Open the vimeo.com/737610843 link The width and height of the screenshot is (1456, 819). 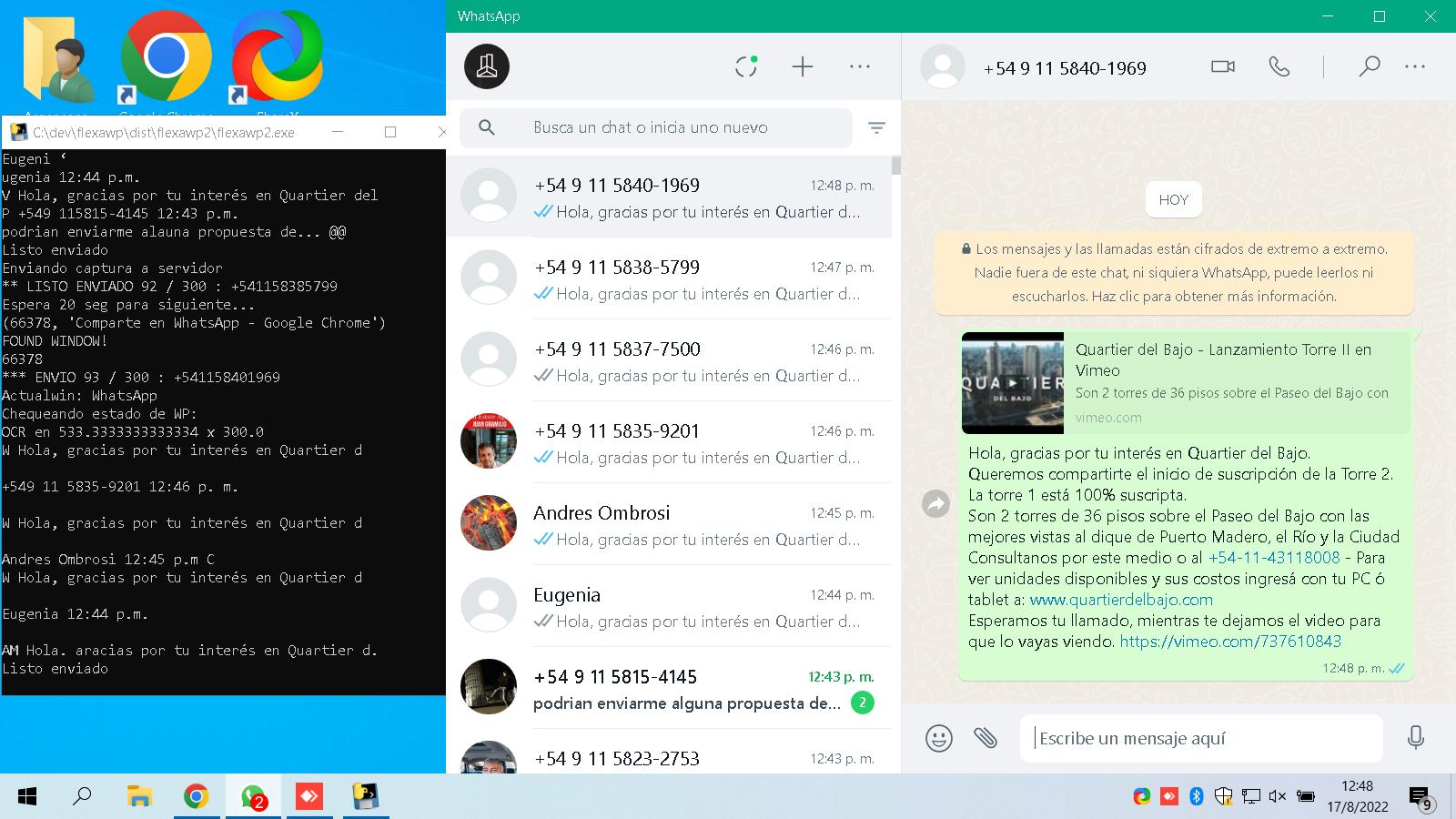1230,642
